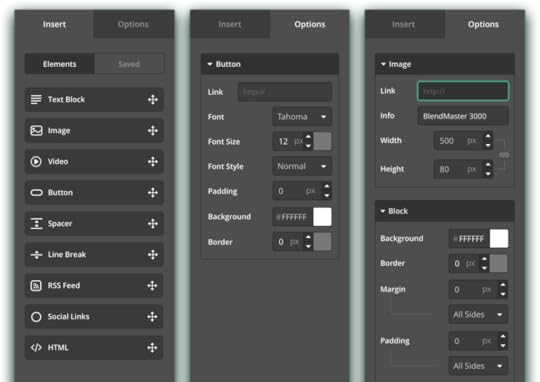The image size is (540, 382).
Task: Click the move handle on RSS Feed row
Action: [152, 286]
